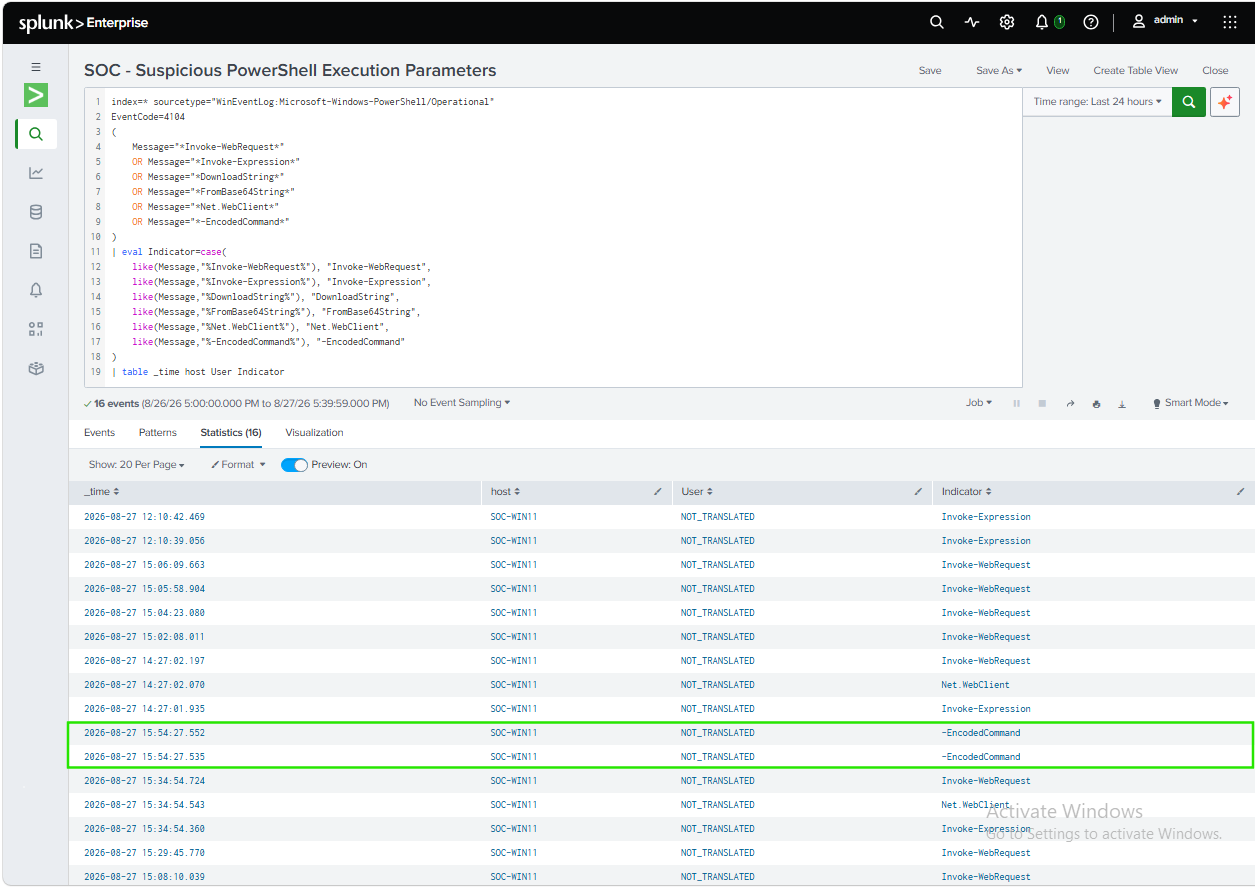The image size is (1255, 887).
Task: Open Settings gear in top bar
Action: [1007, 22]
